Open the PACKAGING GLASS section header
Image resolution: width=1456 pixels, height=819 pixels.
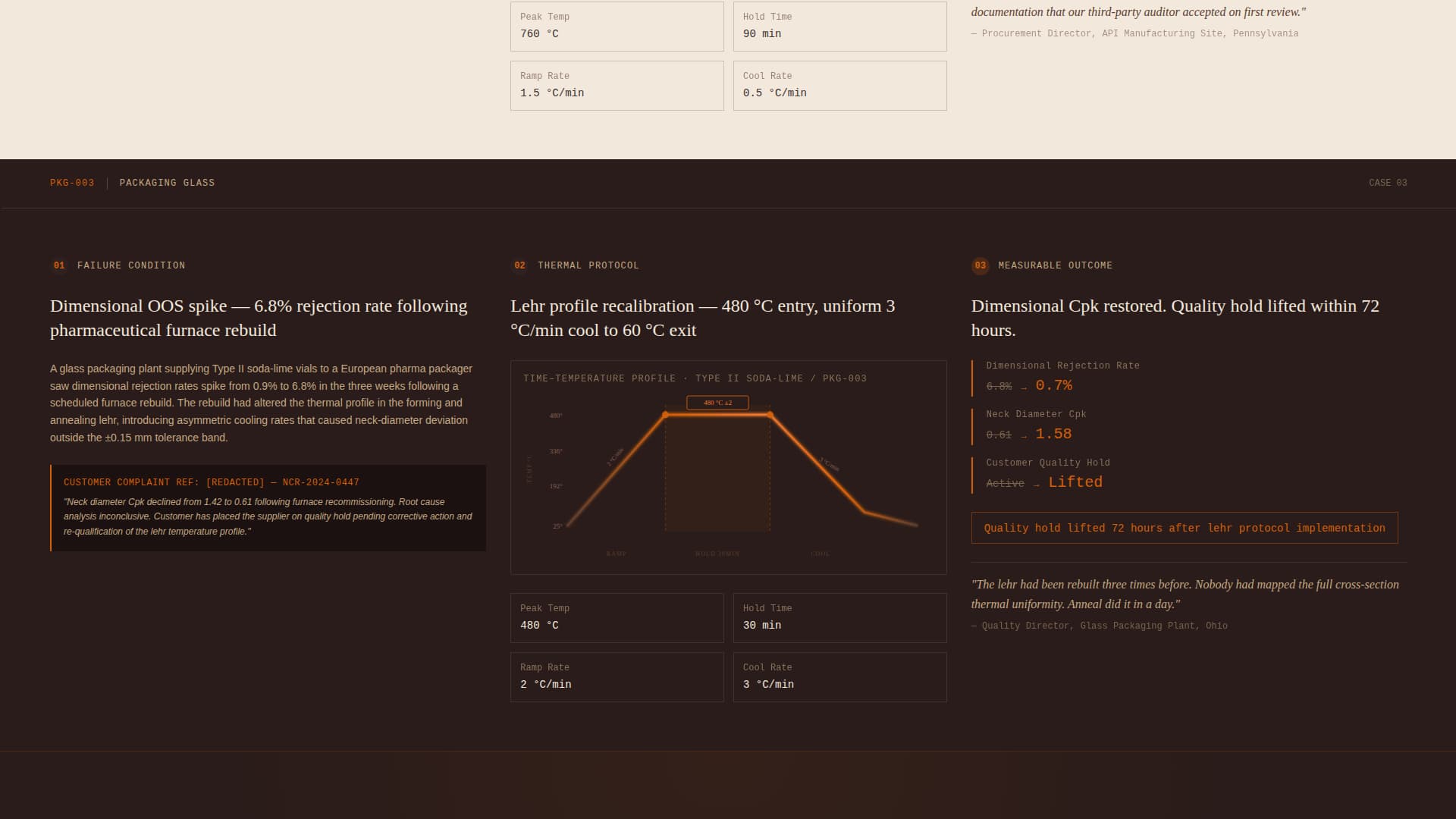click(x=167, y=182)
